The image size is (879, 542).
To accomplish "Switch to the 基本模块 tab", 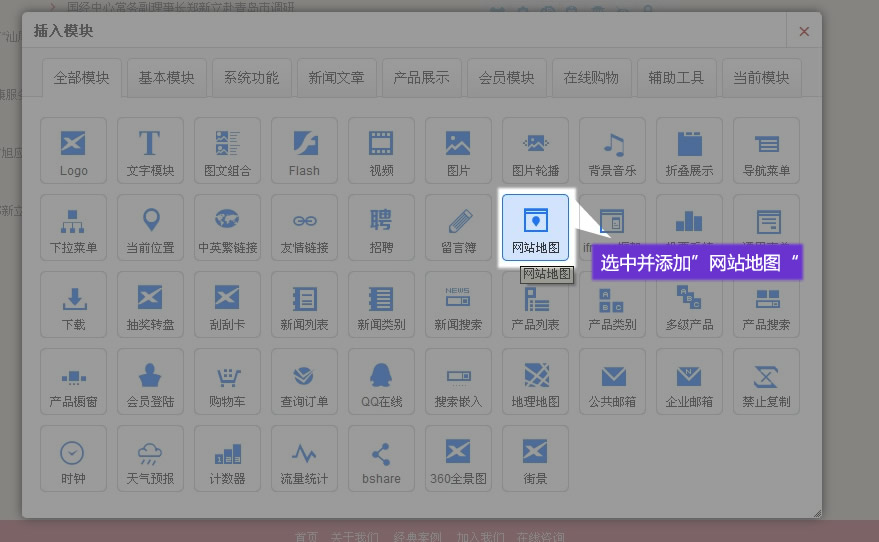I will (x=166, y=77).
